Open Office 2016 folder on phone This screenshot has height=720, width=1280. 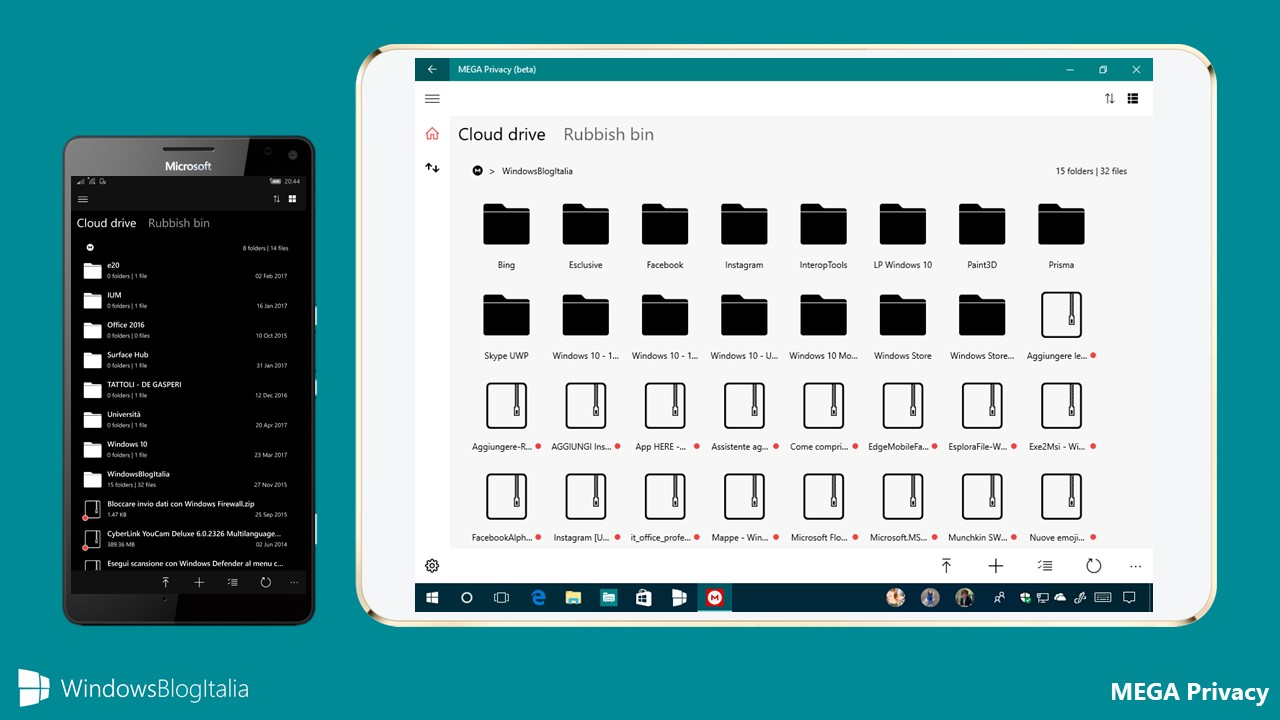pyautogui.click(x=189, y=330)
